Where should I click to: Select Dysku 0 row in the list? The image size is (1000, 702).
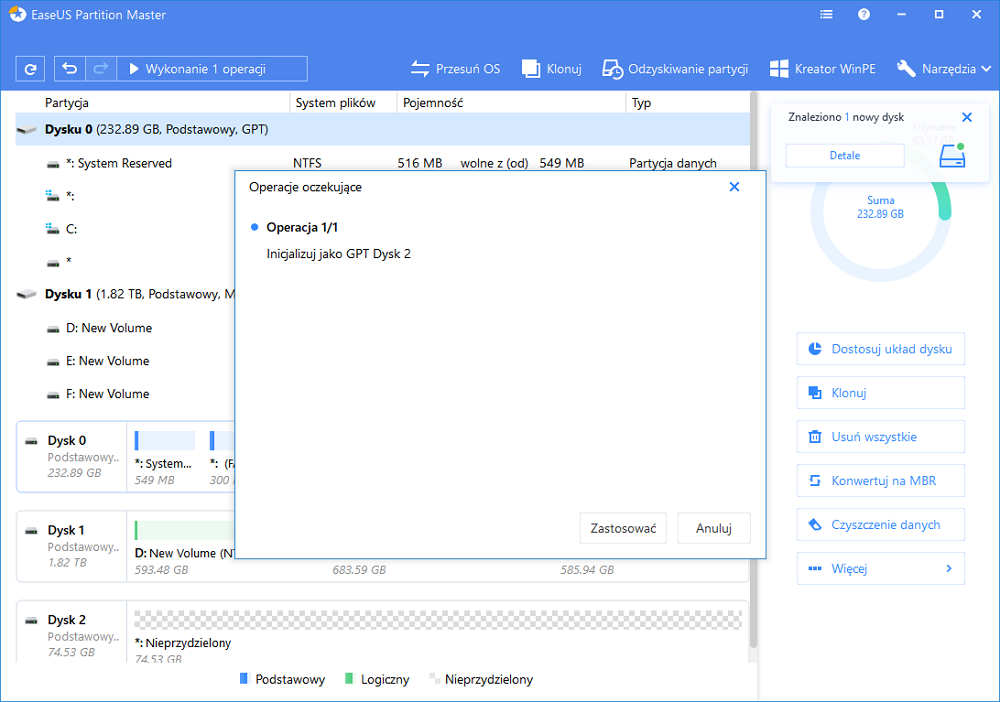[383, 129]
